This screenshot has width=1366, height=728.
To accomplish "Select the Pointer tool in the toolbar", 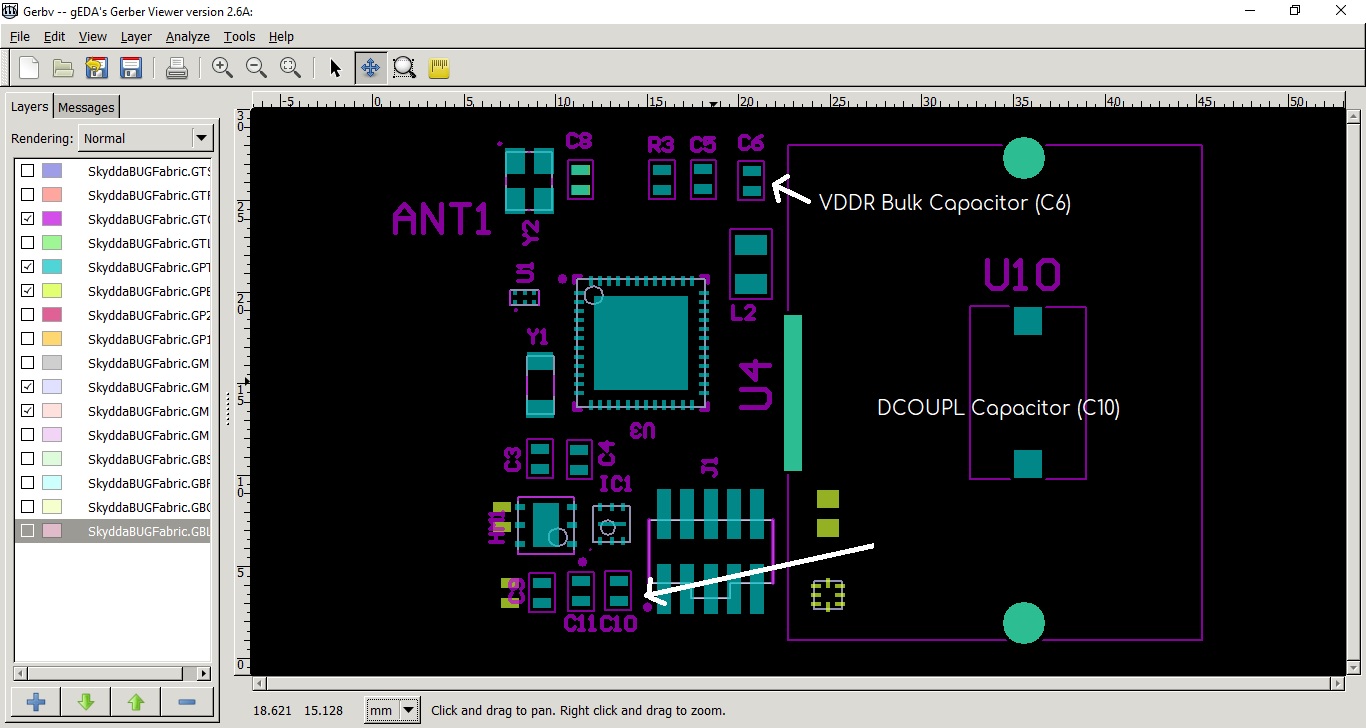I will [335, 67].
